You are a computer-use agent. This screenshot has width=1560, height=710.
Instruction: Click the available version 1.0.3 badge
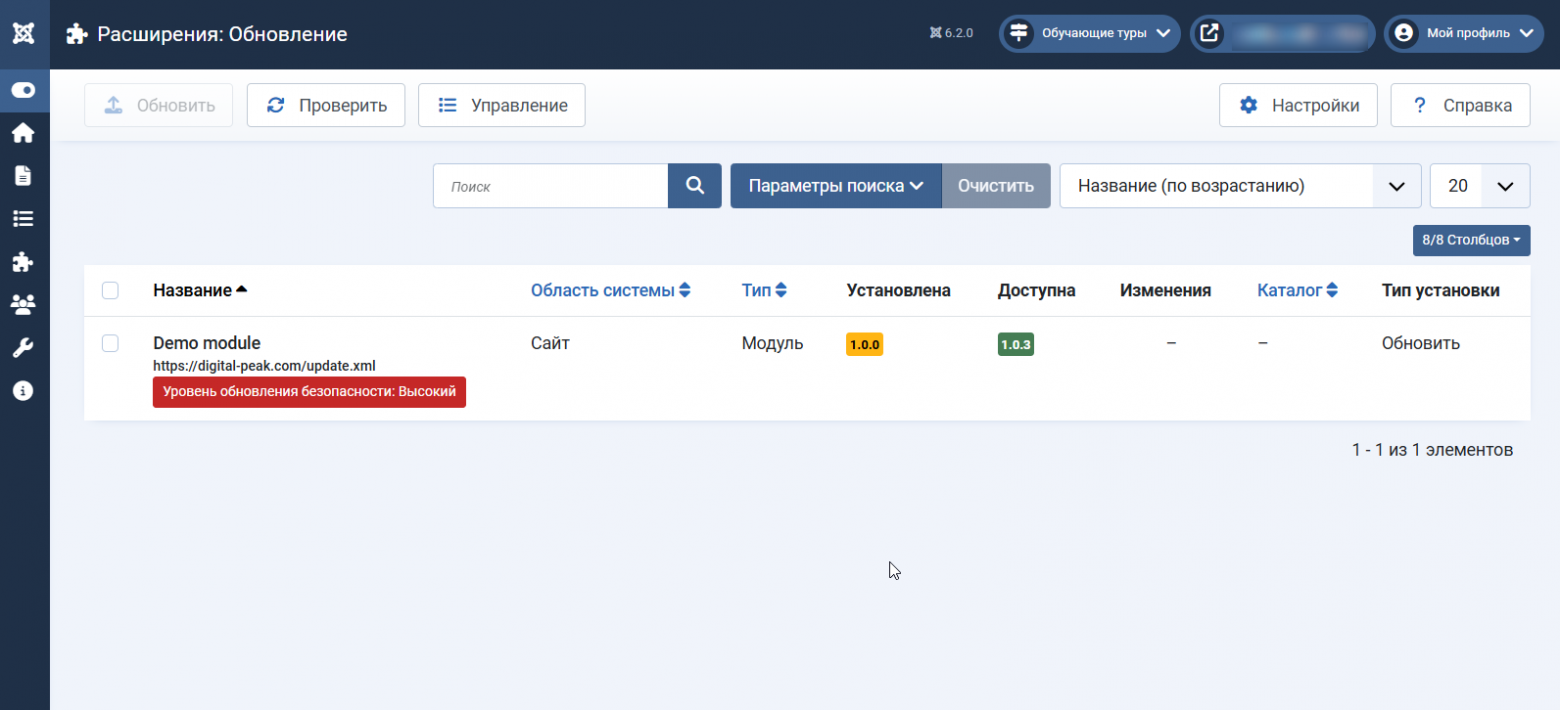(x=1016, y=344)
